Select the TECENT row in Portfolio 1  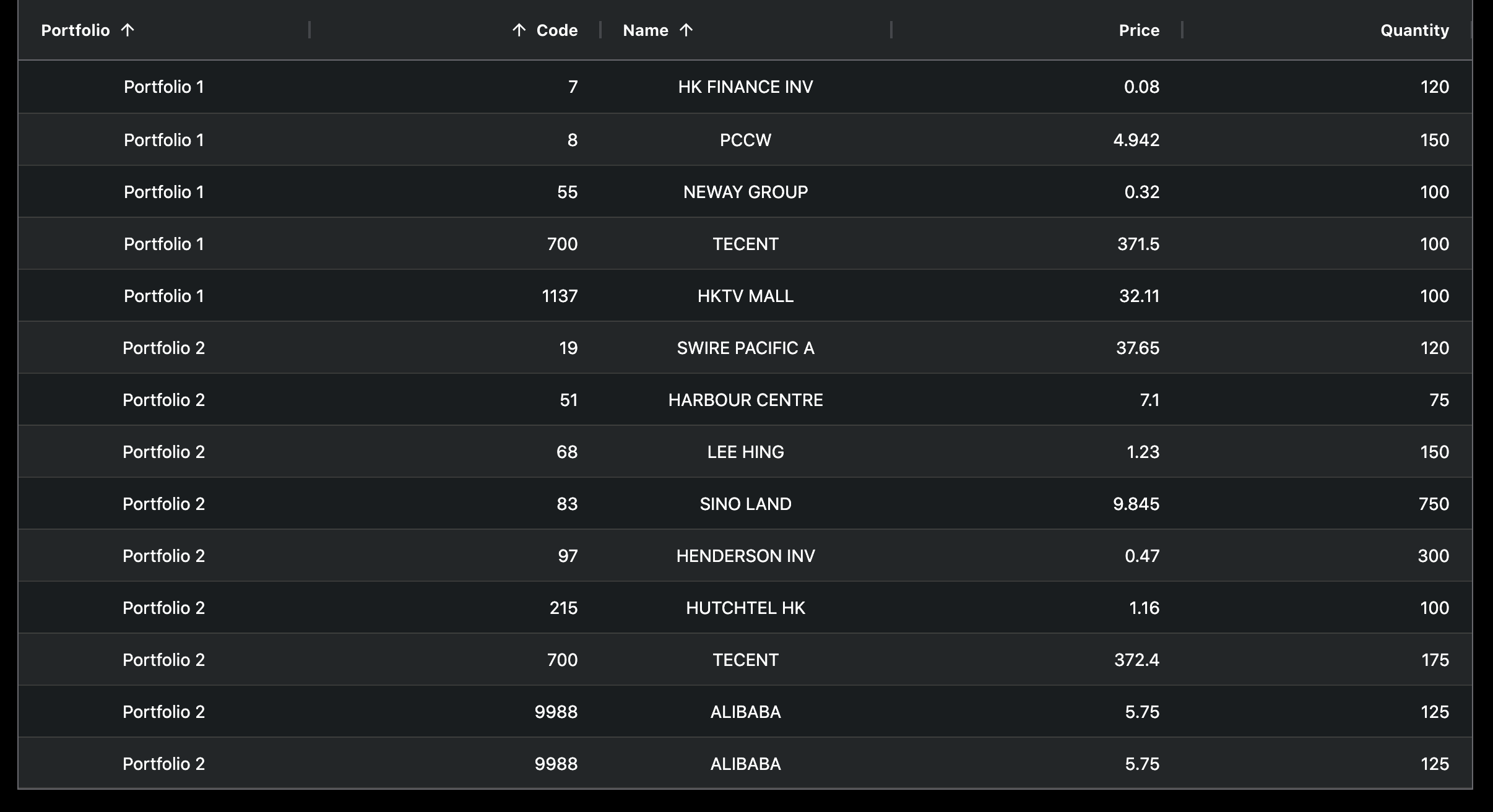(746, 243)
